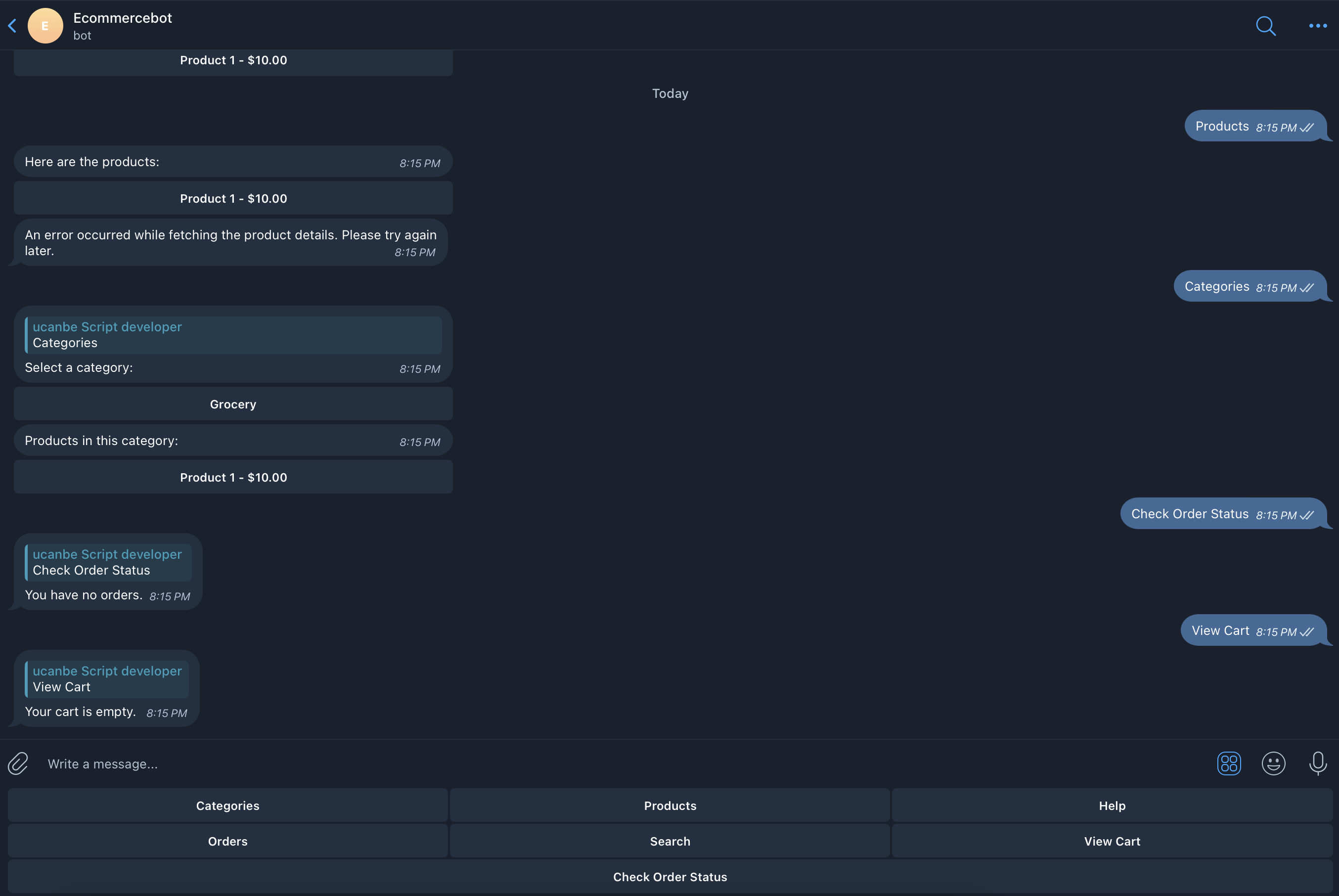1339x896 pixels.
Task: Click the Categories quick-reply button
Action: point(227,805)
